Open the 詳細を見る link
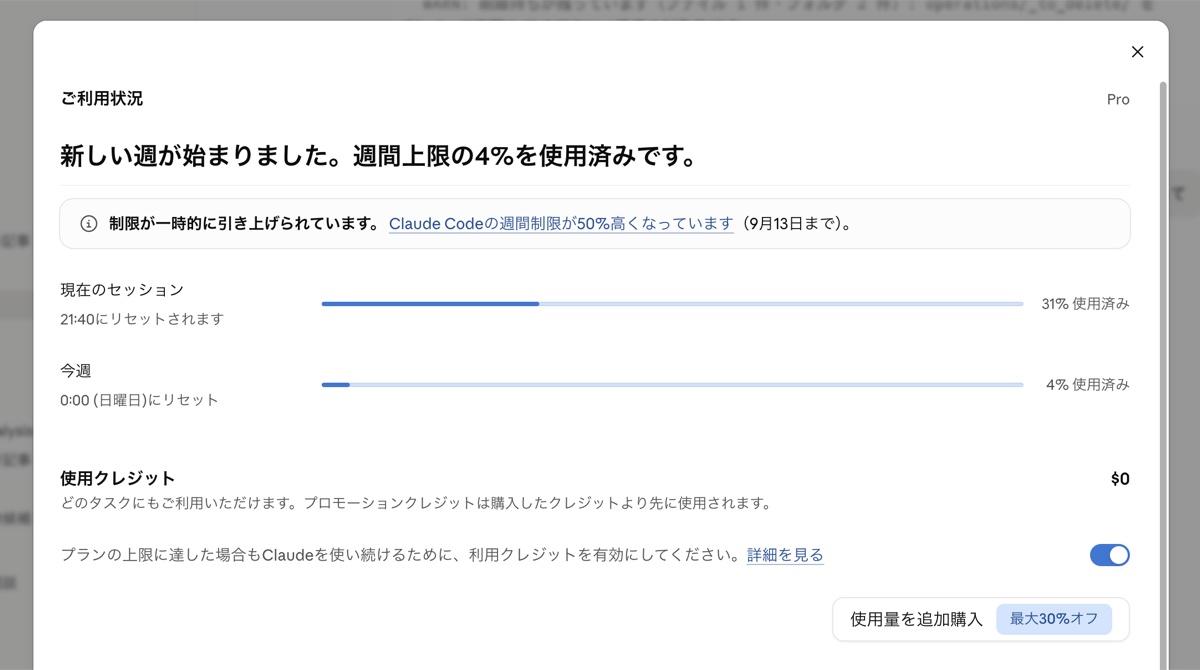1200x670 pixels. (x=785, y=555)
